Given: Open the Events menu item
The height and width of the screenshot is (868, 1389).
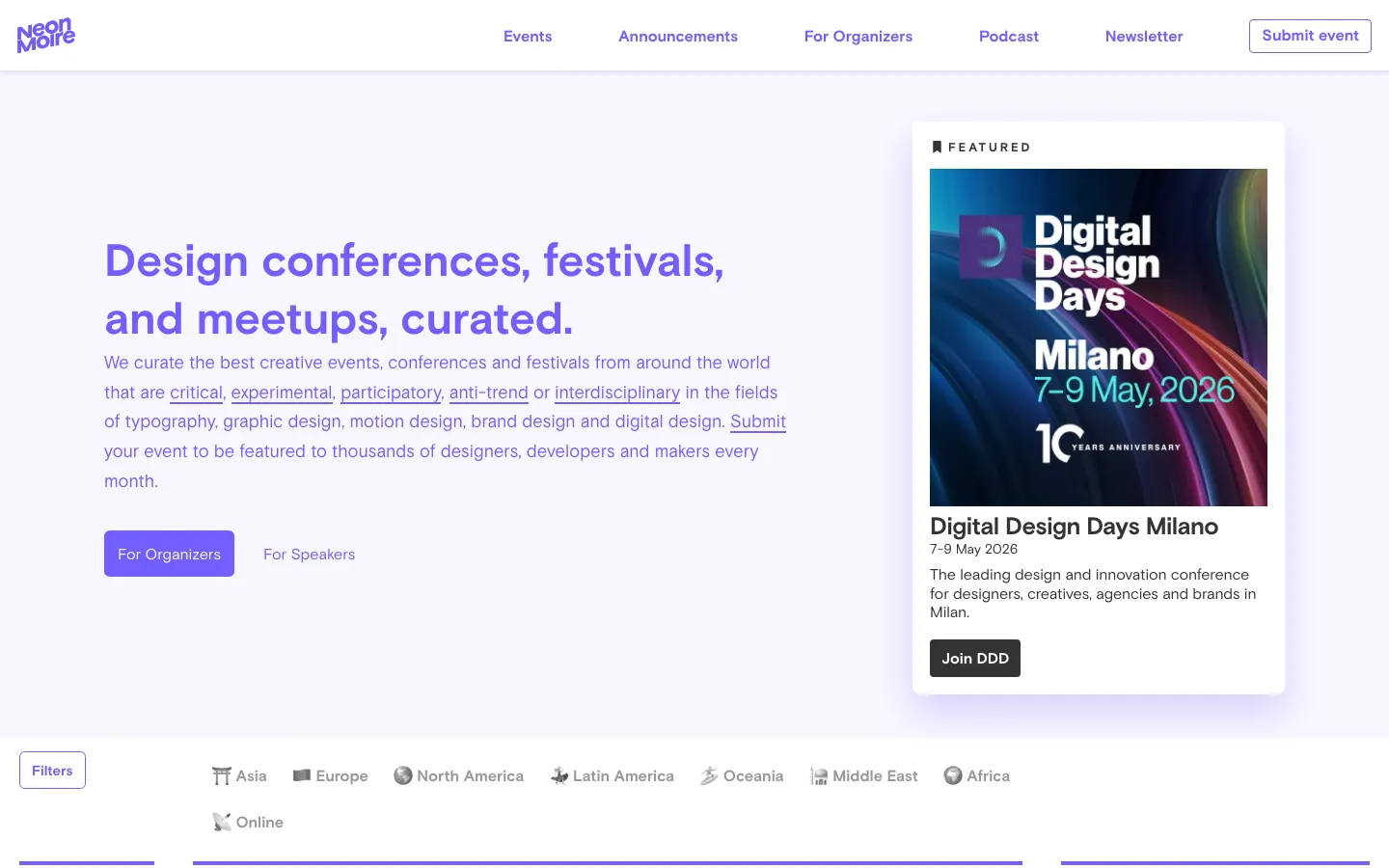Looking at the screenshot, I should pyautogui.click(x=528, y=37).
